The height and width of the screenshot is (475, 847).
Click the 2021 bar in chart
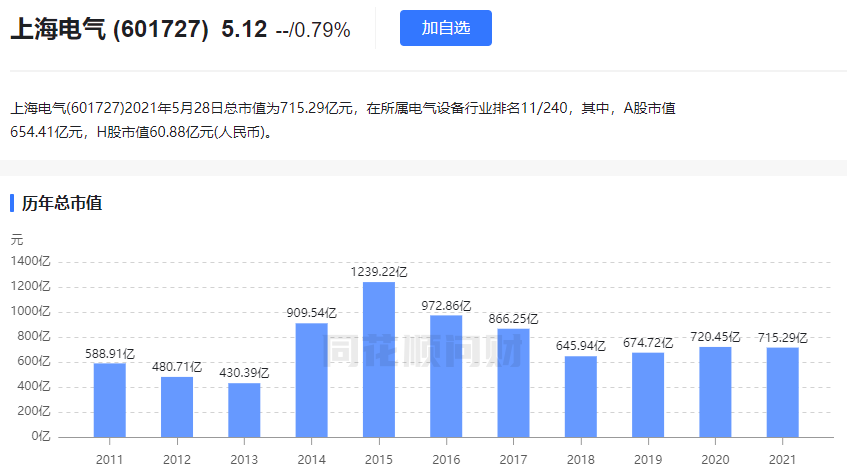(x=783, y=392)
